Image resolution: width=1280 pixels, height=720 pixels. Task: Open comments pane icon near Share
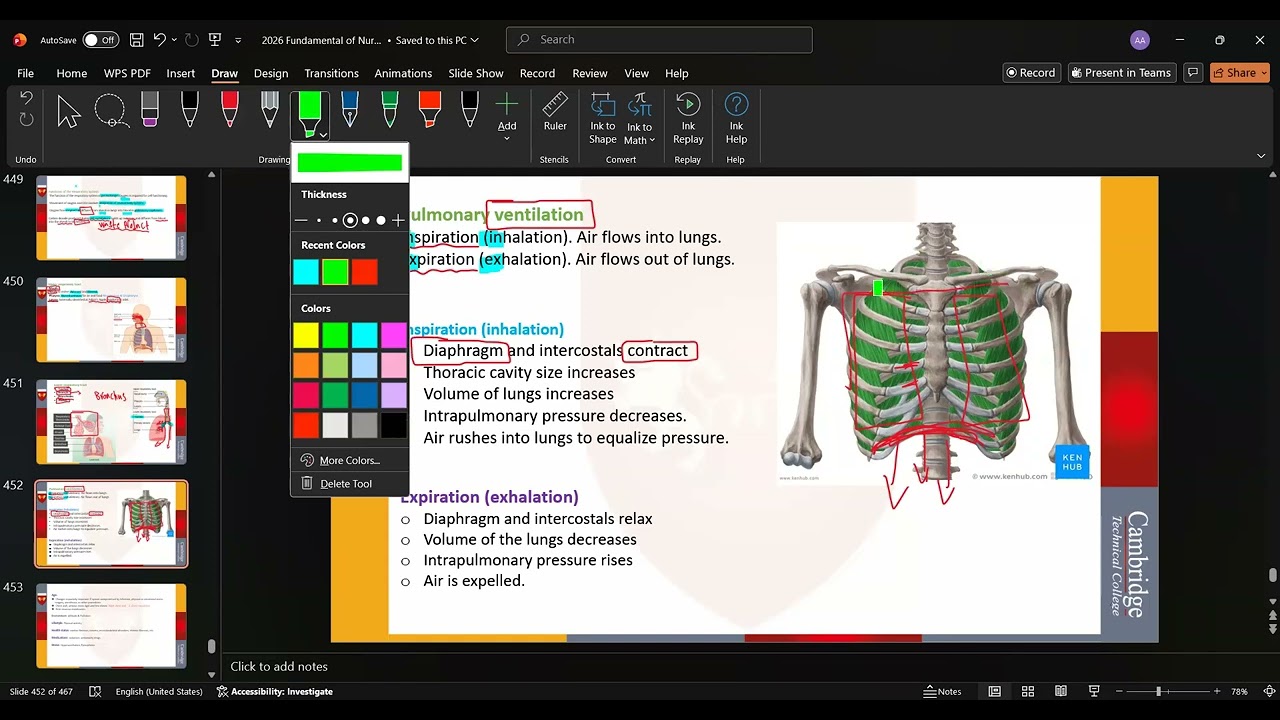tap(1192, 73)
